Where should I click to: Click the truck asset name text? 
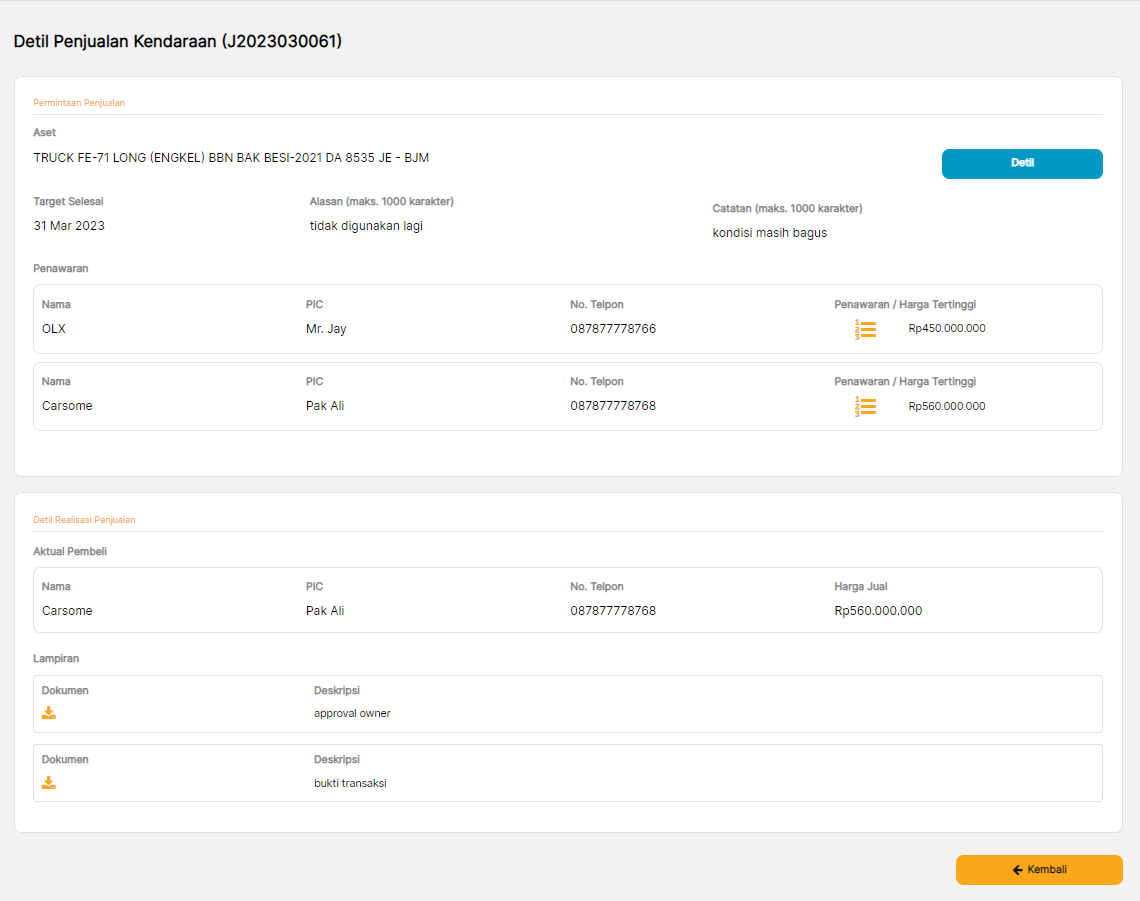coord(231,158)
